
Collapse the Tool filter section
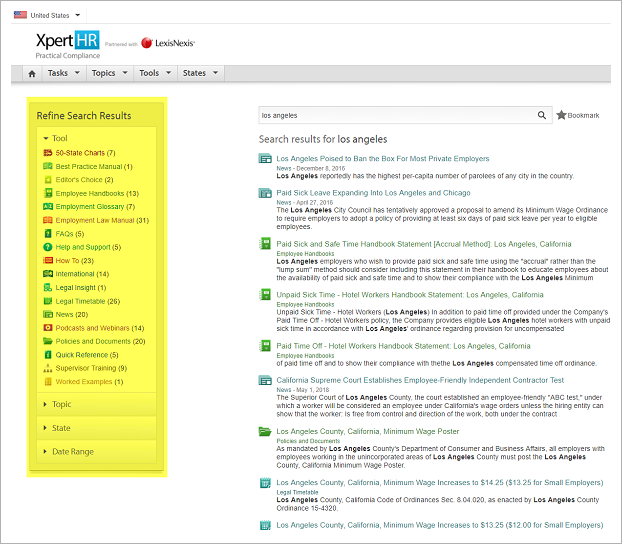pyautogui.click(x=60, y=138)
